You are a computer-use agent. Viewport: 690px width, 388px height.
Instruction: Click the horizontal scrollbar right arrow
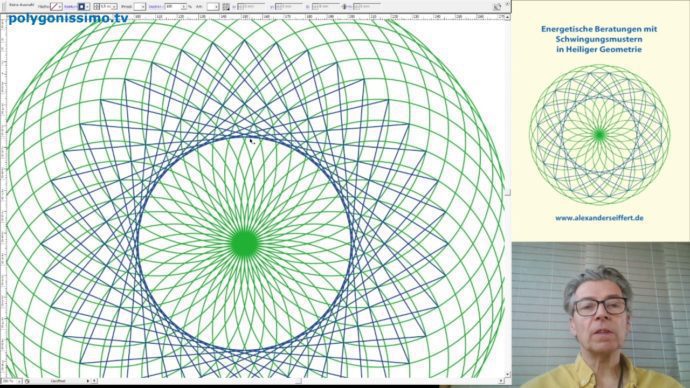tap(501, 381)
